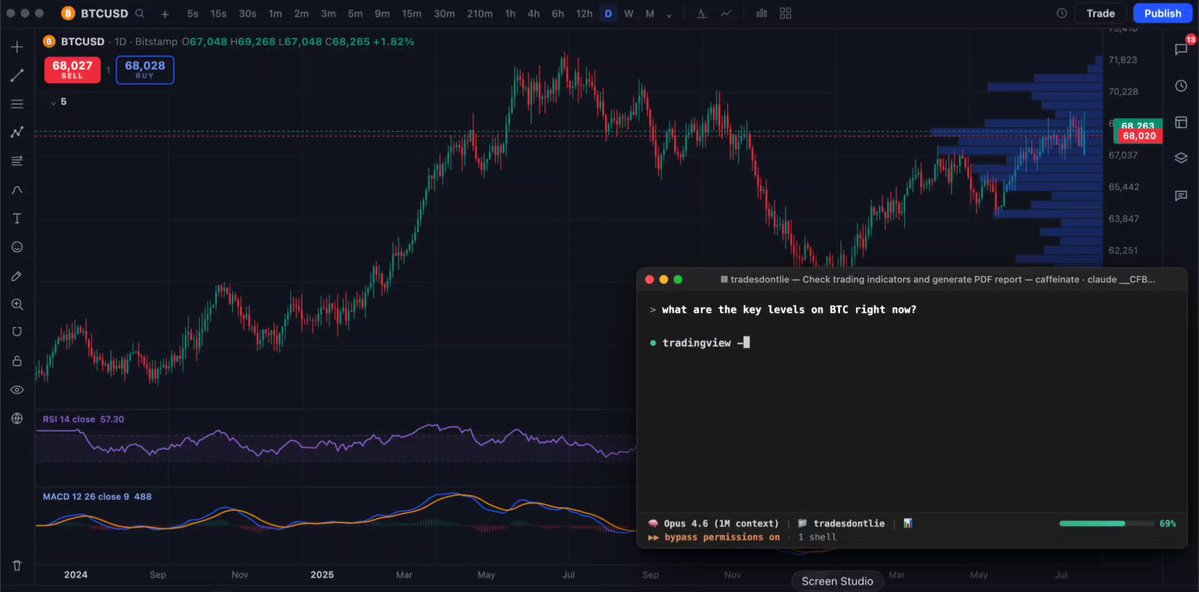Select the W weekly timeframe
Image resolution: width=1199 pixels, height=592 pixels.
click(629, 14)
